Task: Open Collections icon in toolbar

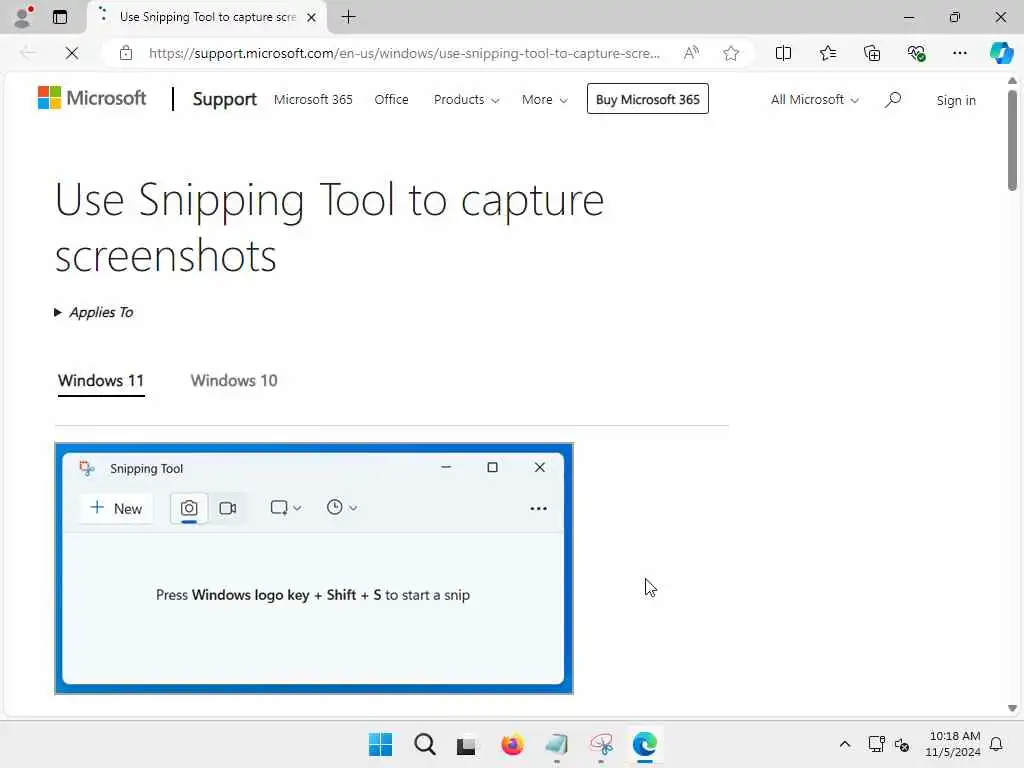Action: pos(872,53)
